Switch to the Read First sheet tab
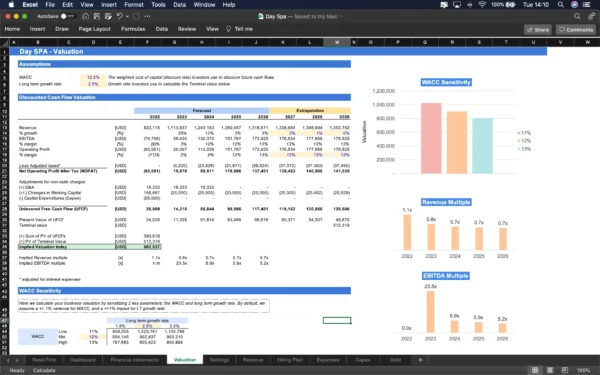The image size is (600, 375). tap(44, 360)
